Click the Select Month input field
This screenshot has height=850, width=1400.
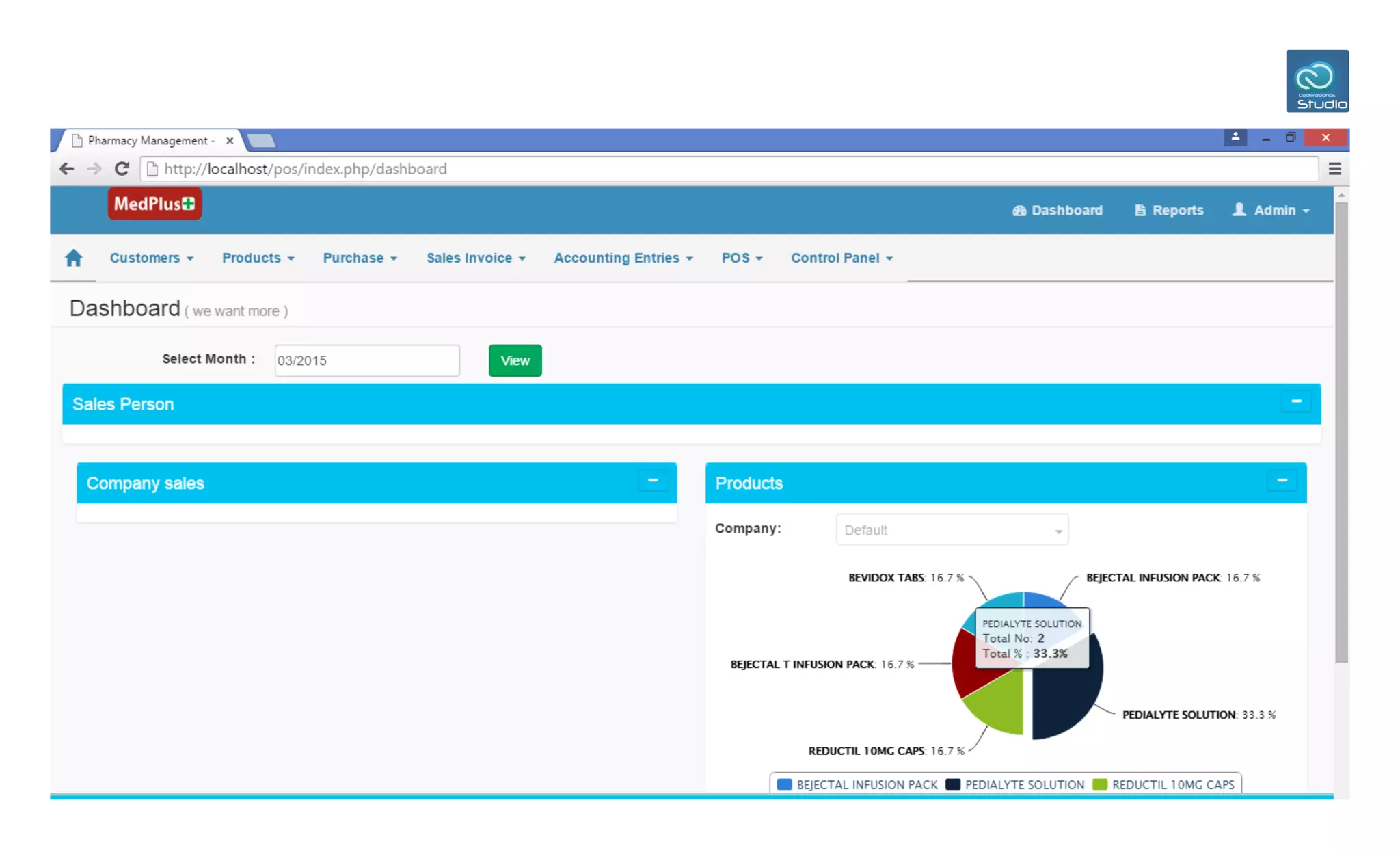pos(366,360)
